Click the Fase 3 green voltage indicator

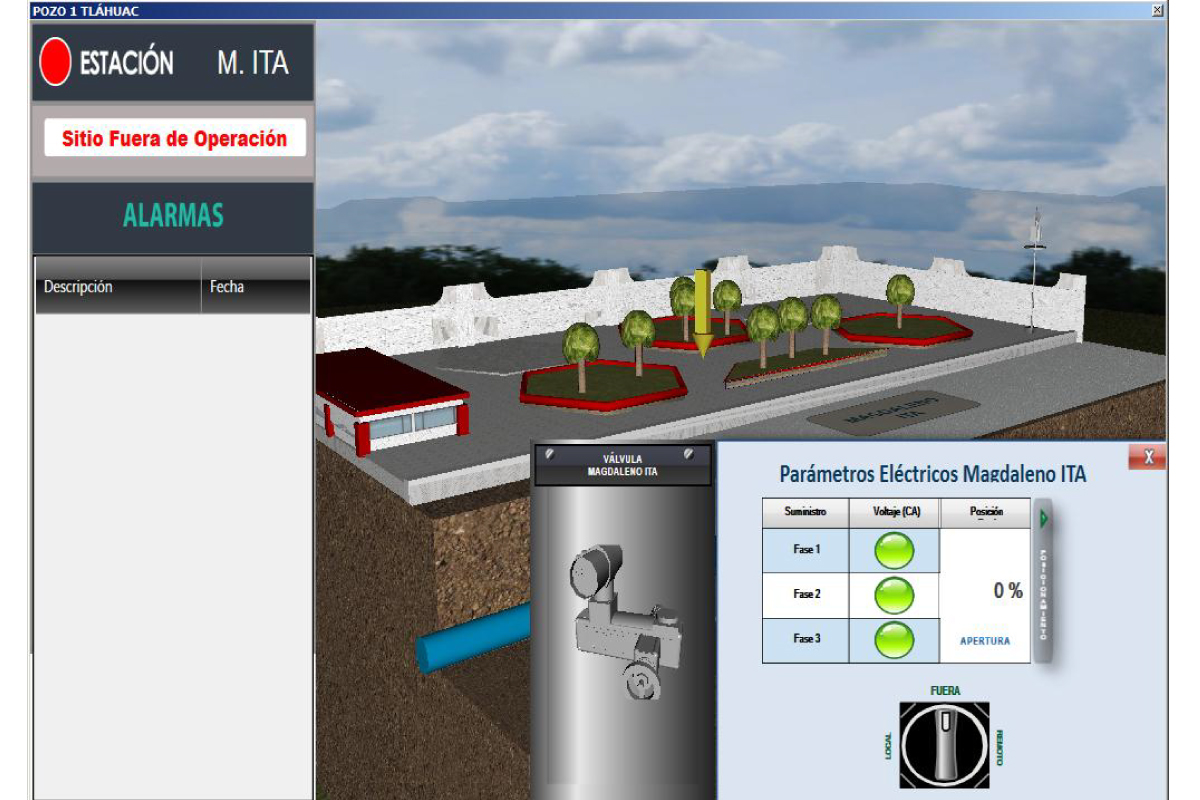click(894, 640)
